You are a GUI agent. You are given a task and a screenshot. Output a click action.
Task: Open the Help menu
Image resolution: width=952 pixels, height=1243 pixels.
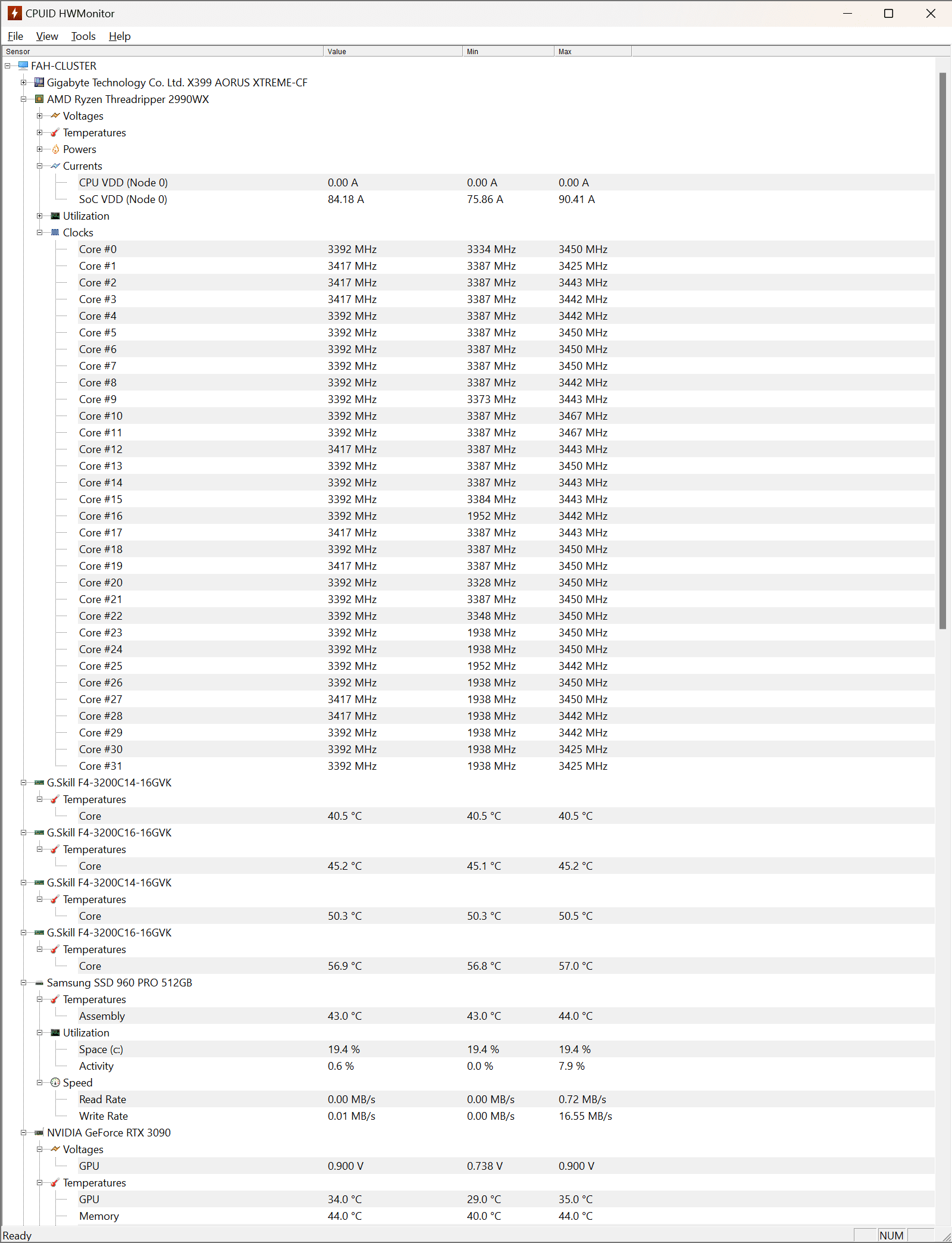[x=120, y=36]
